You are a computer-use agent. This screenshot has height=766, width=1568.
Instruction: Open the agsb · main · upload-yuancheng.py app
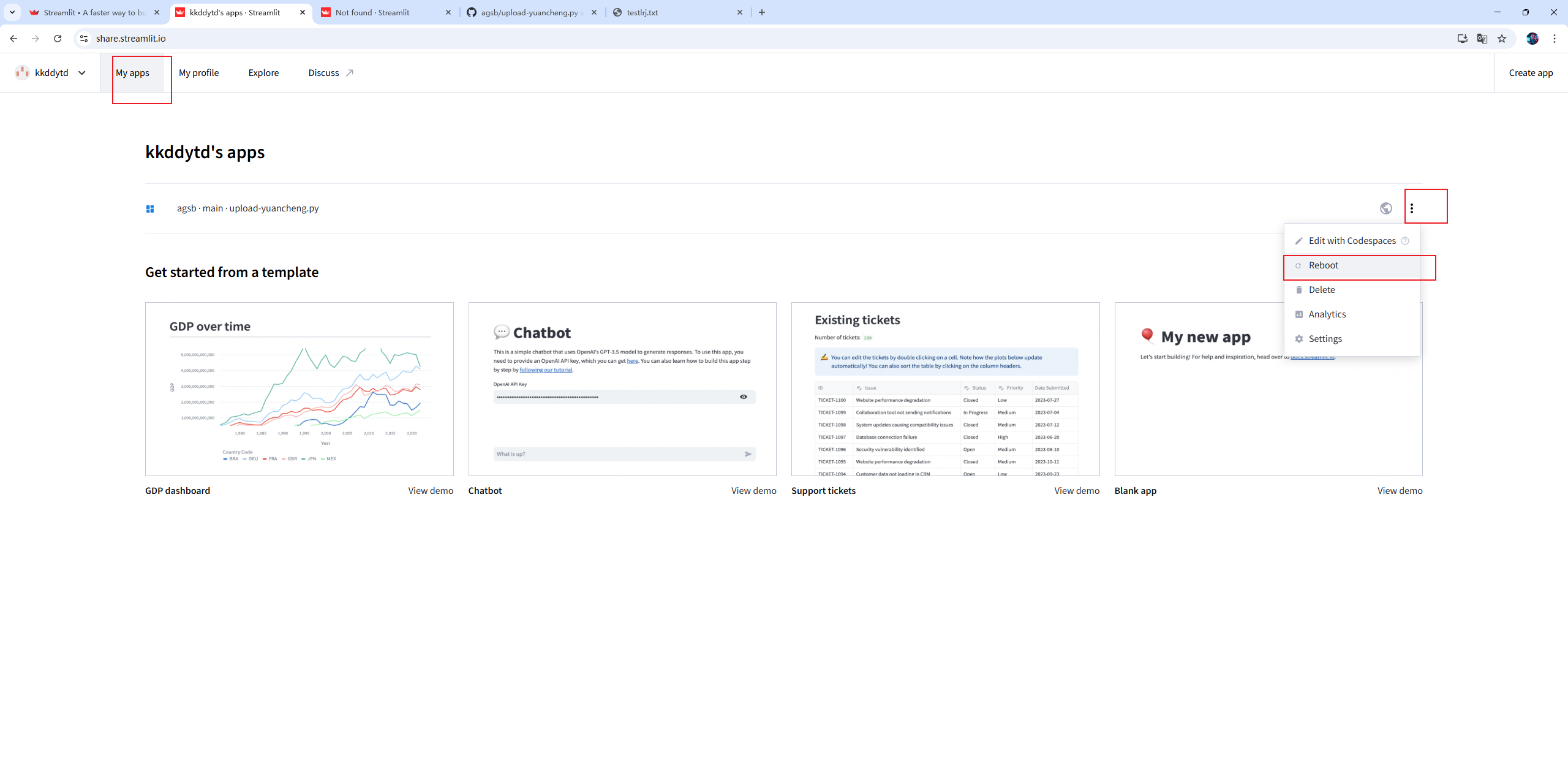point(248,208)
